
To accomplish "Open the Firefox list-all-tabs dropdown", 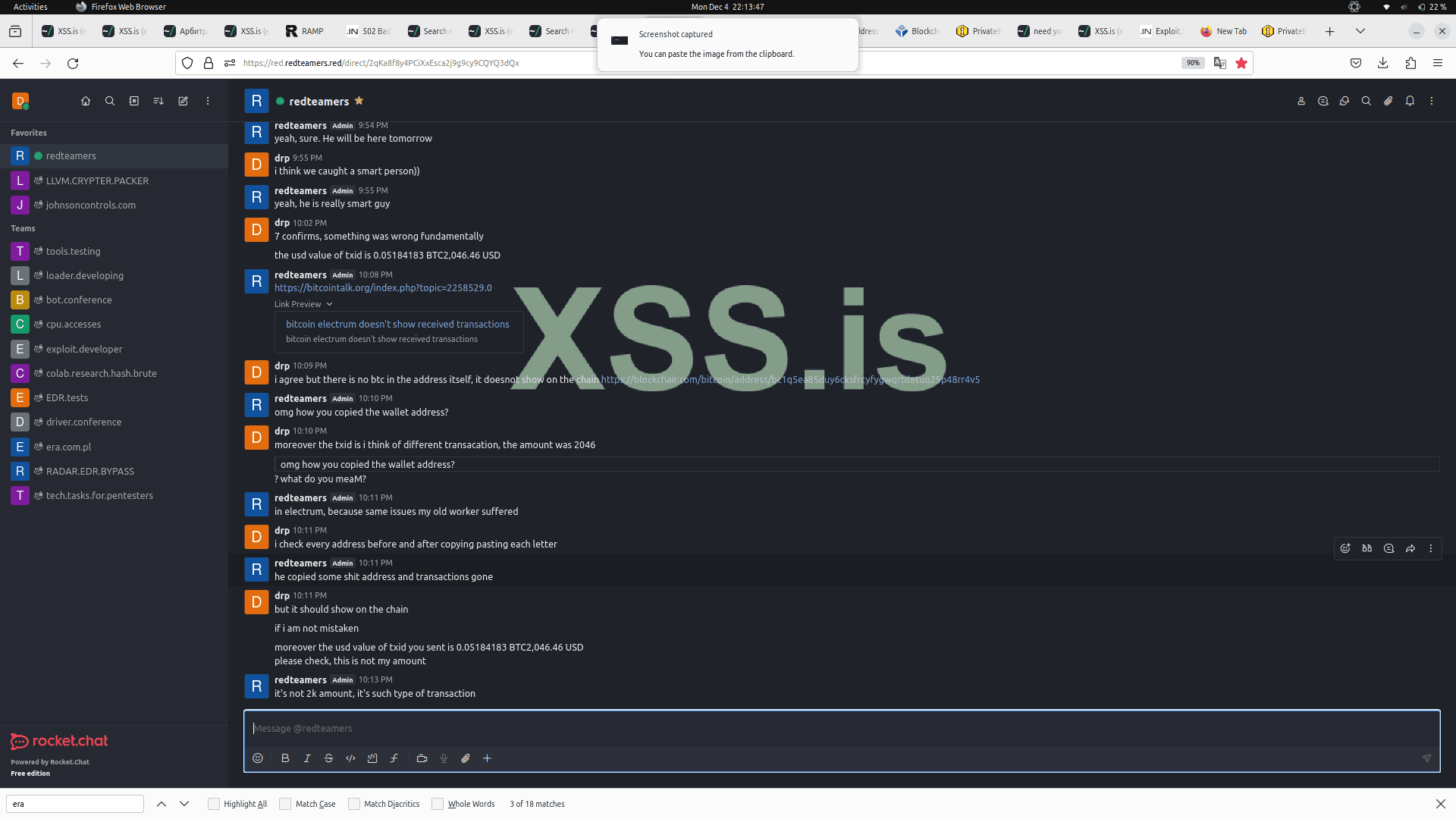I will point(1360,31).
